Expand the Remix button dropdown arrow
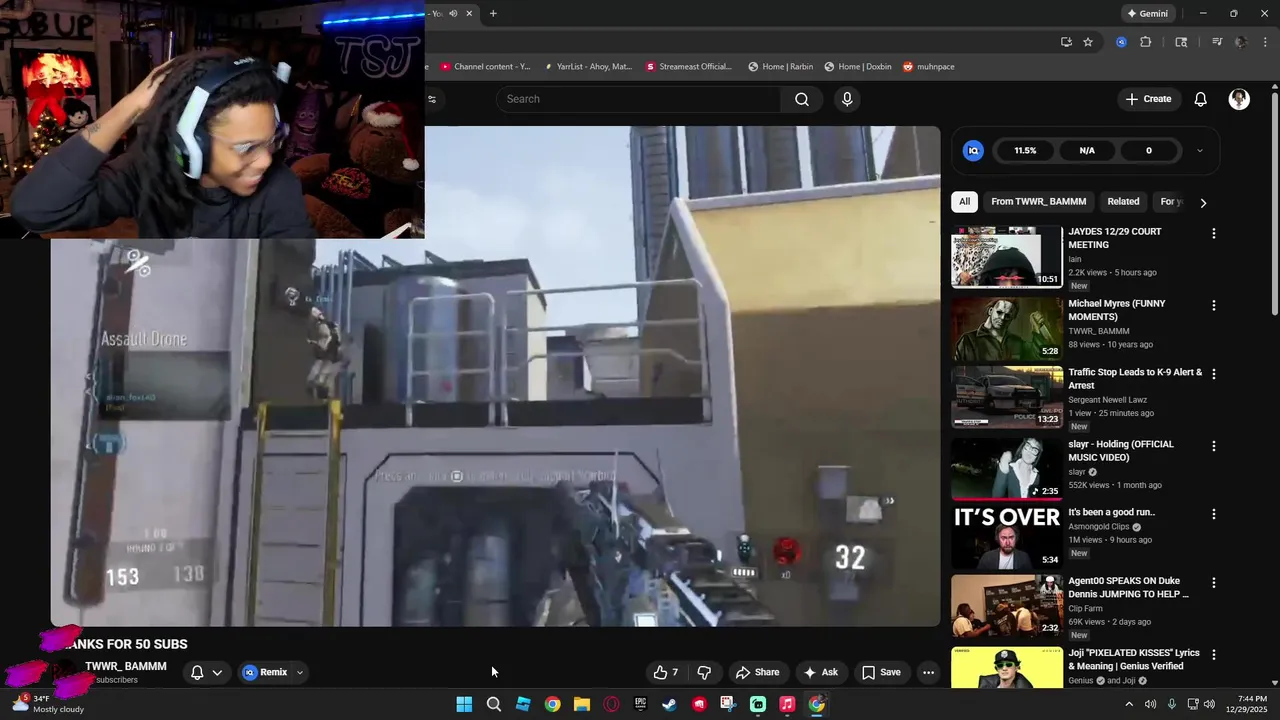The height and width of the screenshot is (720, 1280). pyautogui.click(x=299, y=672)
